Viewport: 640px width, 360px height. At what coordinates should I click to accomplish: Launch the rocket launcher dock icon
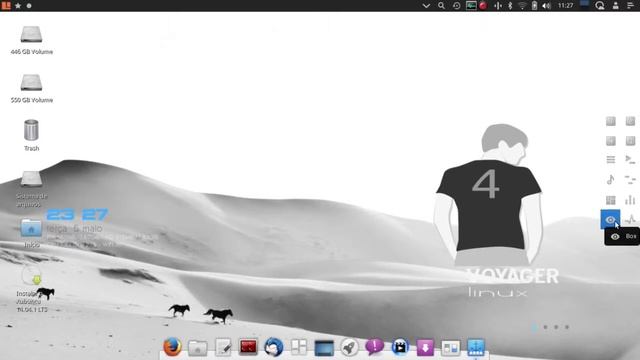tap(349, 347)
